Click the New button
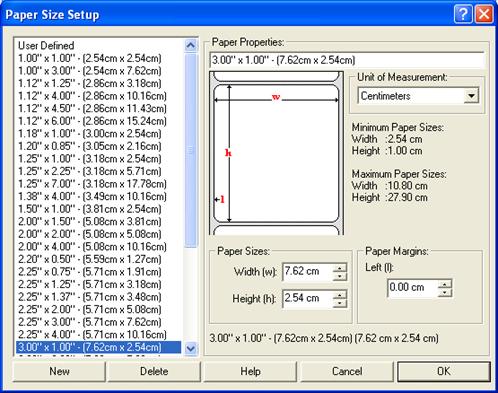 pyautogui.click(x=59, y=371)
